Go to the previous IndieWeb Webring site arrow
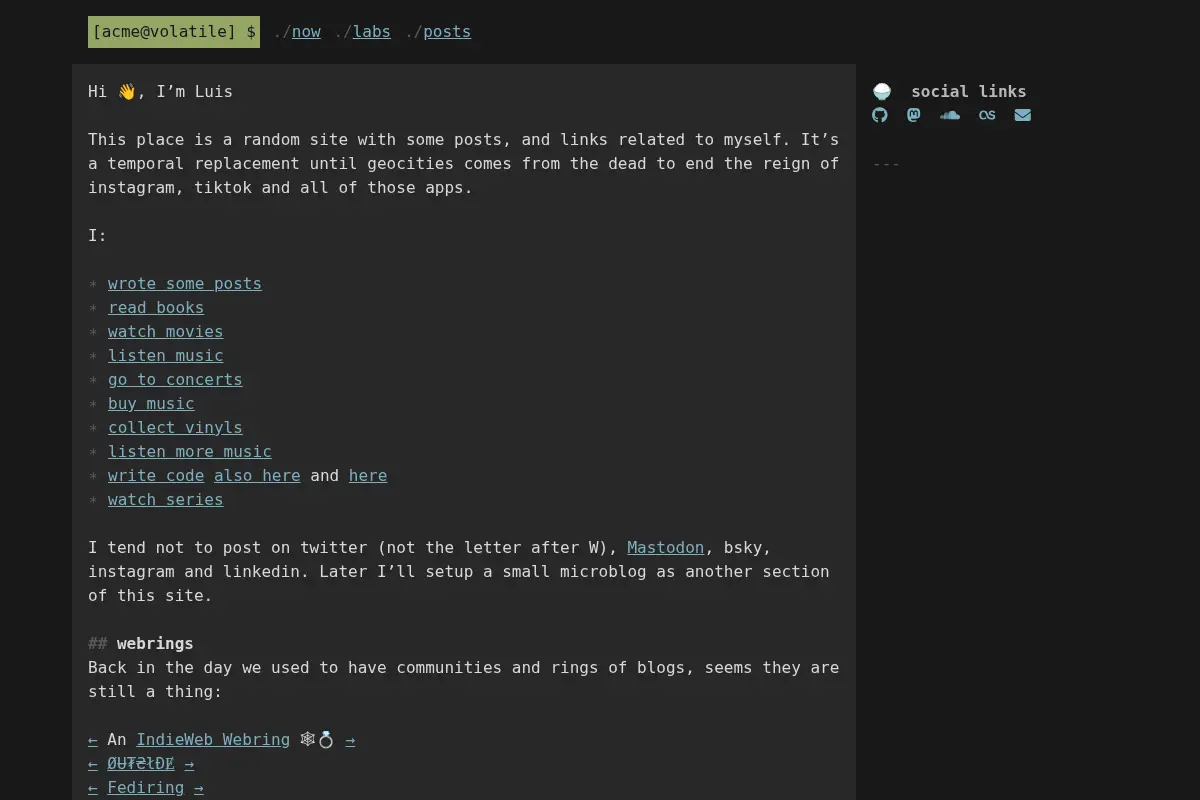 [x=93, y=740]
